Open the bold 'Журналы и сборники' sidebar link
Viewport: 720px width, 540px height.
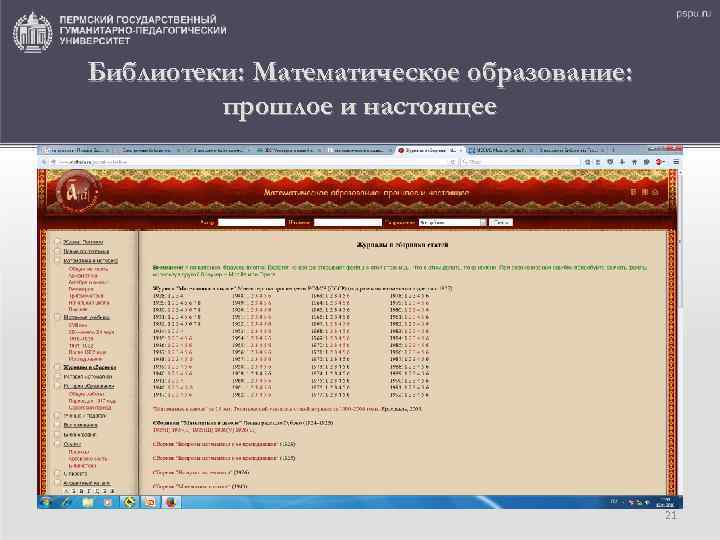(90, 367)
